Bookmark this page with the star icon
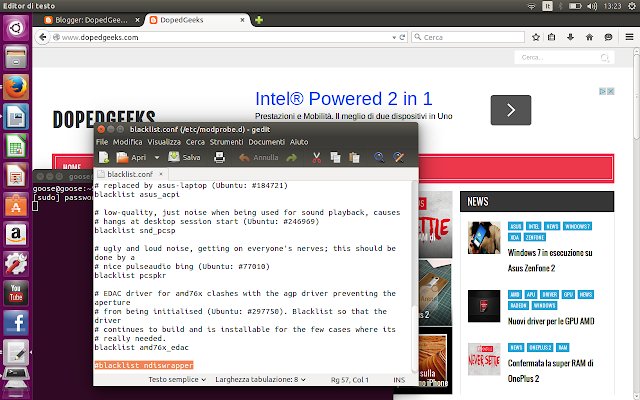Image resolution: width=640 pixels, height=400 pixels. click(x=536, y=37)
